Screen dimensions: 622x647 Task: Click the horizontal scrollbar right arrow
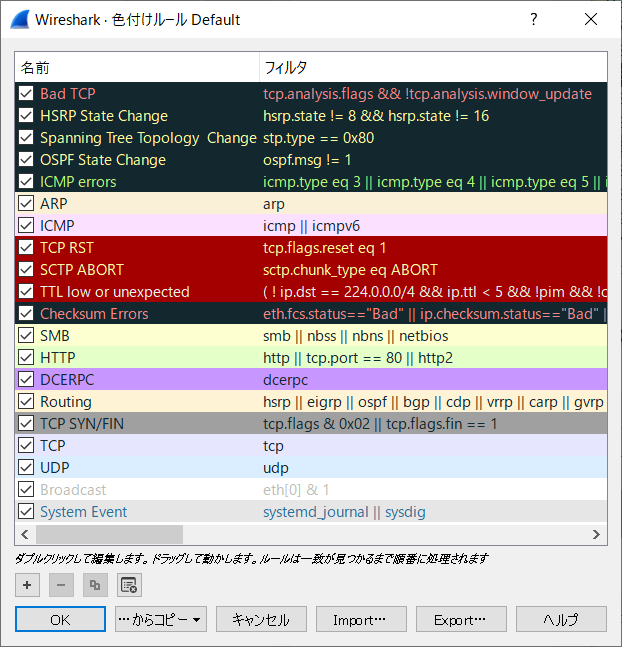596,534
